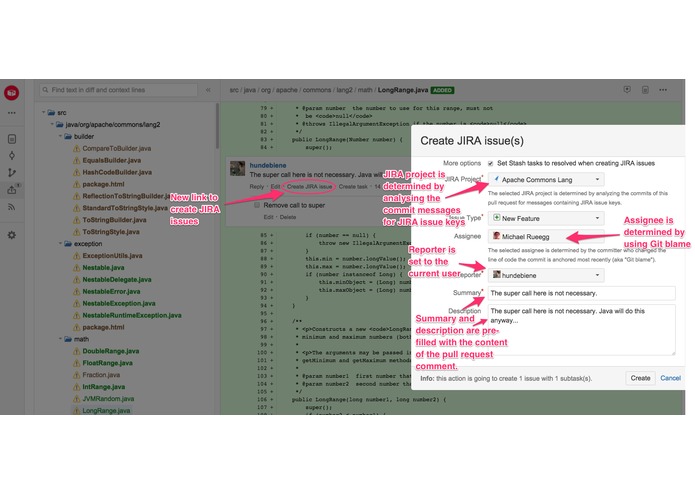Image resolution: width=695 pixels, height=494 pixels.
Task: Click Delete under the task
Action: pyautogui.click(x=288, y=217)
